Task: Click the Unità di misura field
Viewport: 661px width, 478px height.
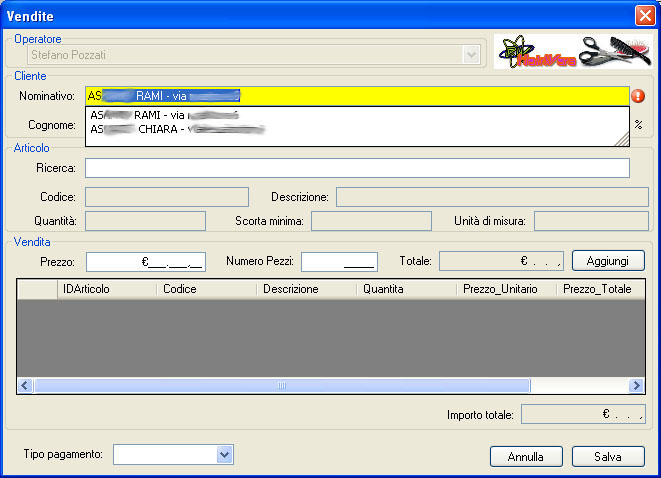Action: [x=591, y=221]
